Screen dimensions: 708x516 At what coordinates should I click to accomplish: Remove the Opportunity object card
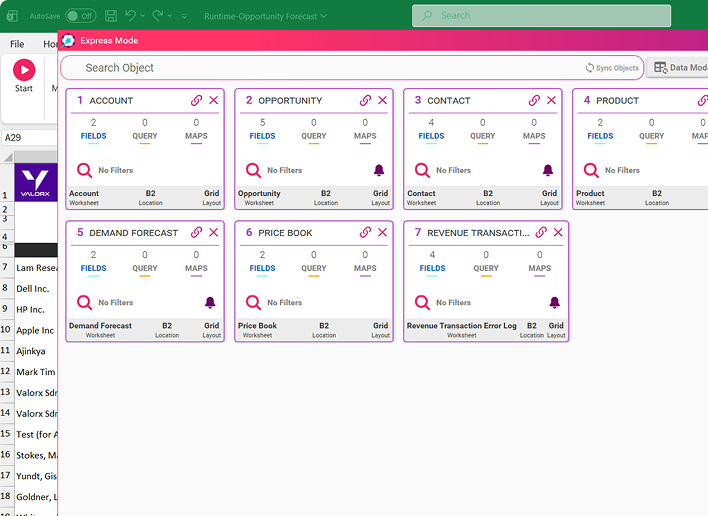coord(382,100)
